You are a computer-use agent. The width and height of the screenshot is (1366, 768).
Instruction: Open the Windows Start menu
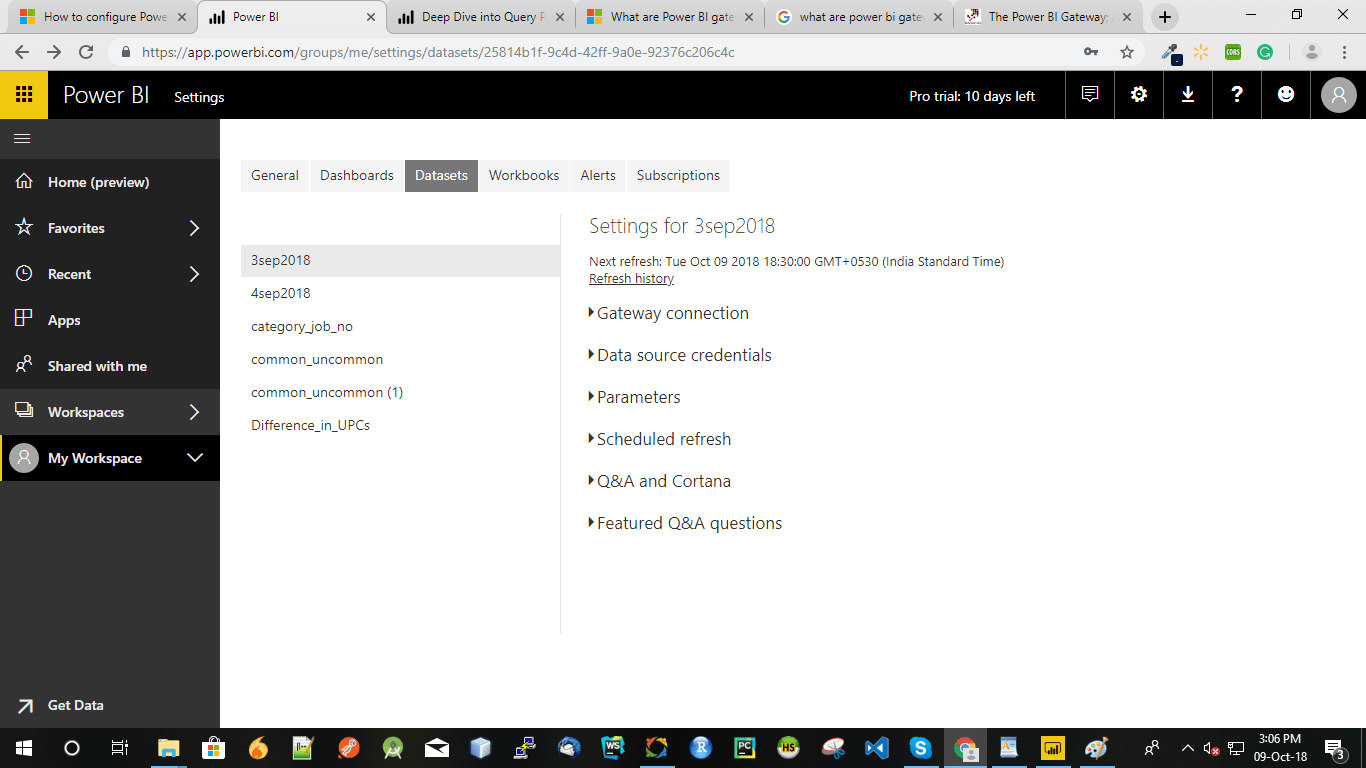tap(24, 747)
